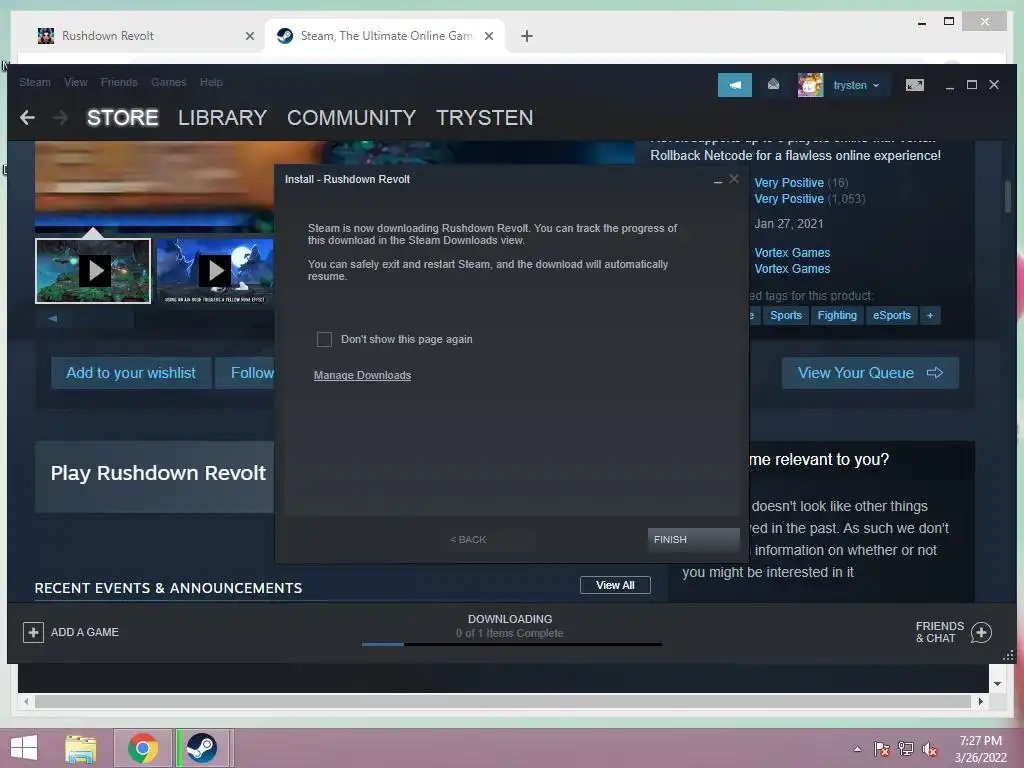Close the Install - Rushdown Revolt dialog
The width and height of the screenshot is (1024, 768).
pos(734,179)
